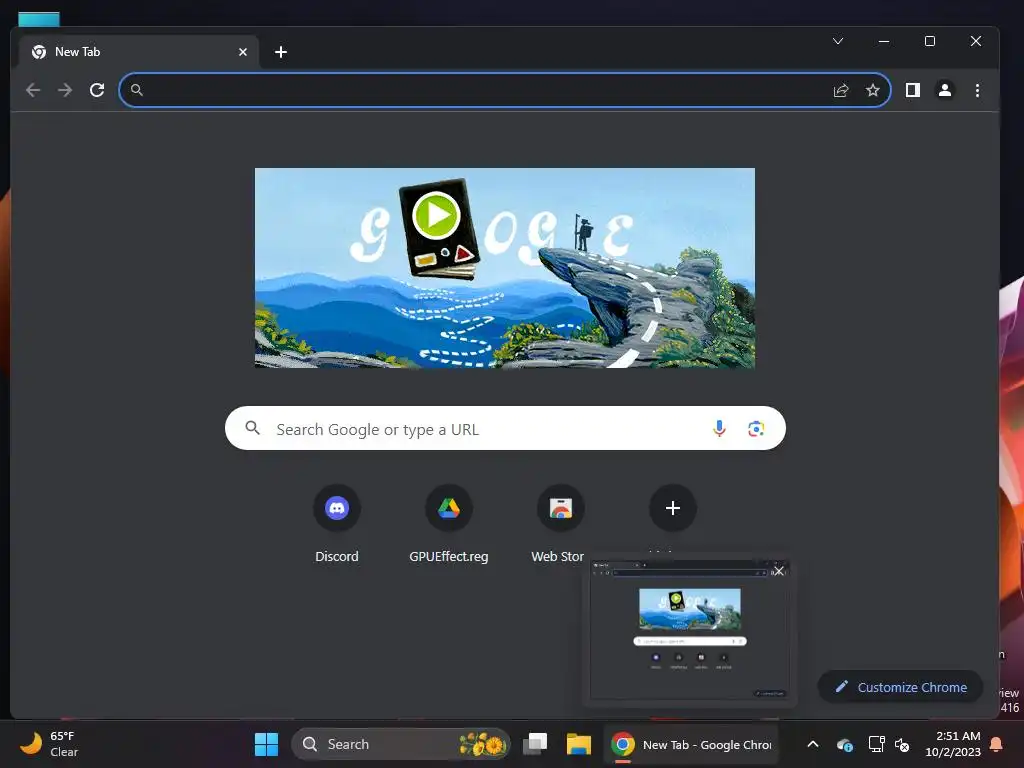Viewport: 1024px width, 768px height.
Task: Add a new shortcut
Action: pos(673,508)
